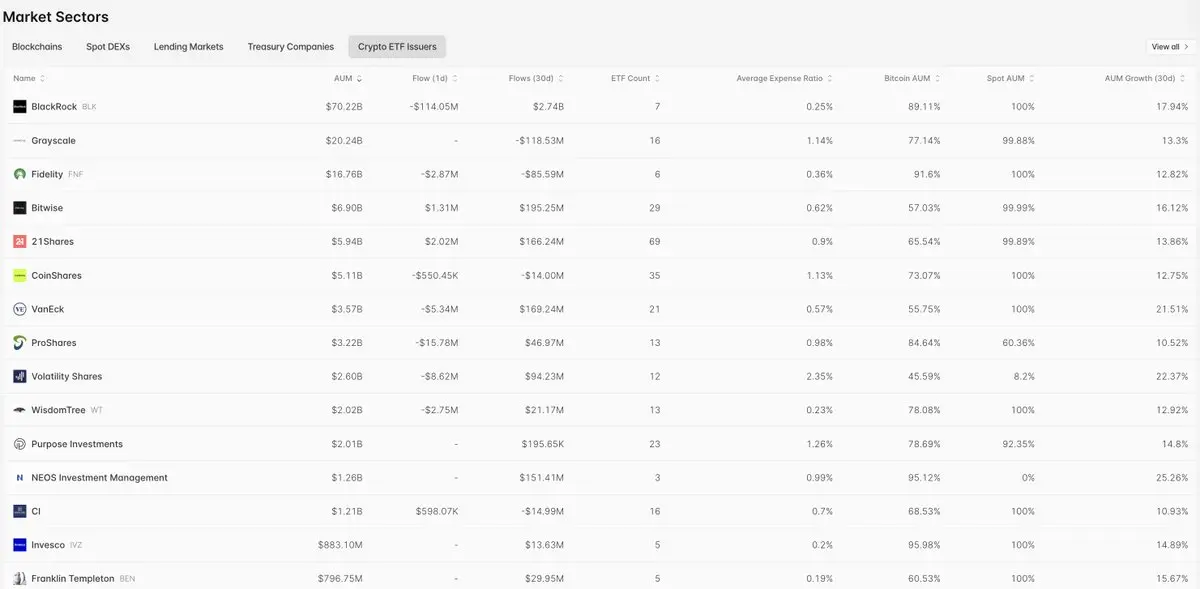
Task: Sort by Bitcoin AUM column header
Action: [913, 78]
